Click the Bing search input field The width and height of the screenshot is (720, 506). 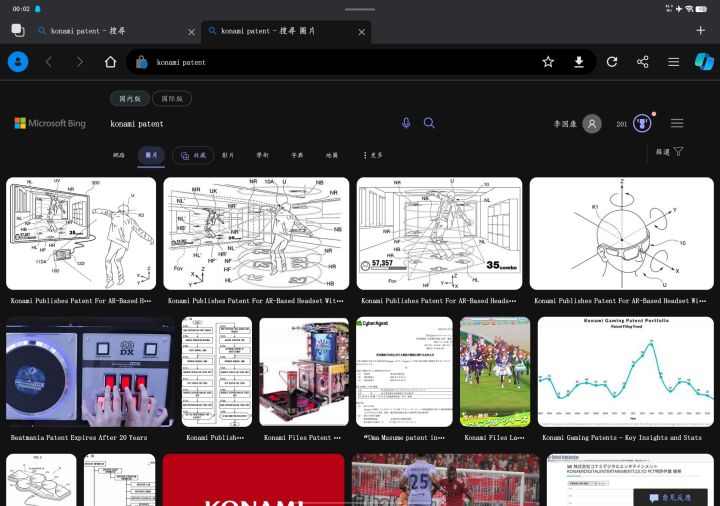coord(253,124)
